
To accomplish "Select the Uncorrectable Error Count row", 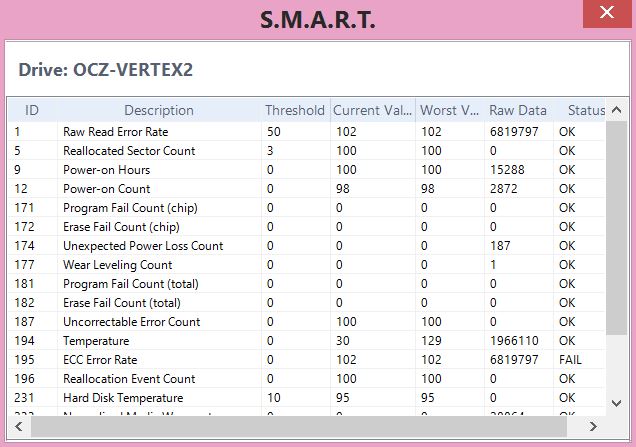I will pyautogui.click(x=307, y=322).
